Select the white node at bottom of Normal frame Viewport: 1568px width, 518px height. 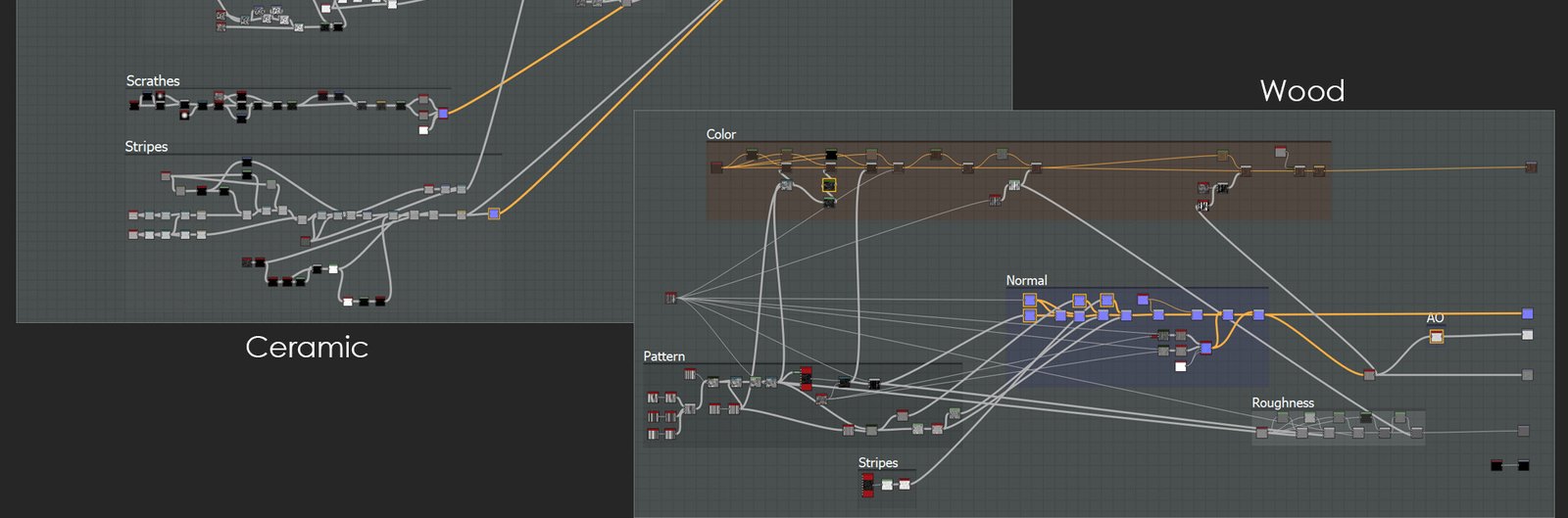[1180, 367]
